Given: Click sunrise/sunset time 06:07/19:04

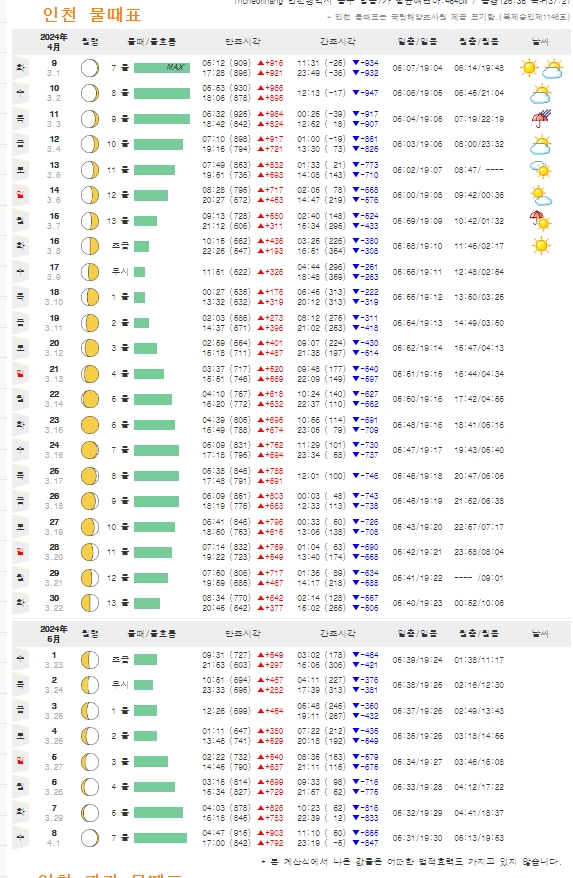Looking at the screenshot, I should [x=417, y=68].
